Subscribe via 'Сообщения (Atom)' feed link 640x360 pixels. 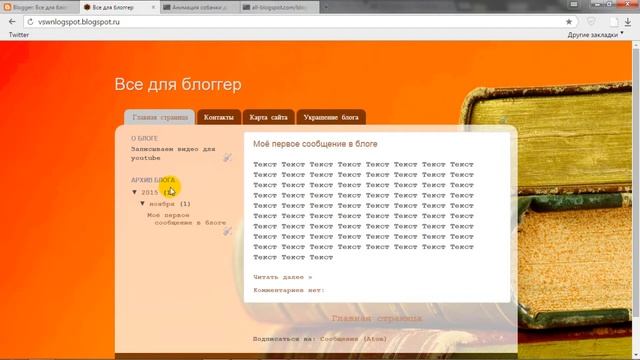click(353, 339)
